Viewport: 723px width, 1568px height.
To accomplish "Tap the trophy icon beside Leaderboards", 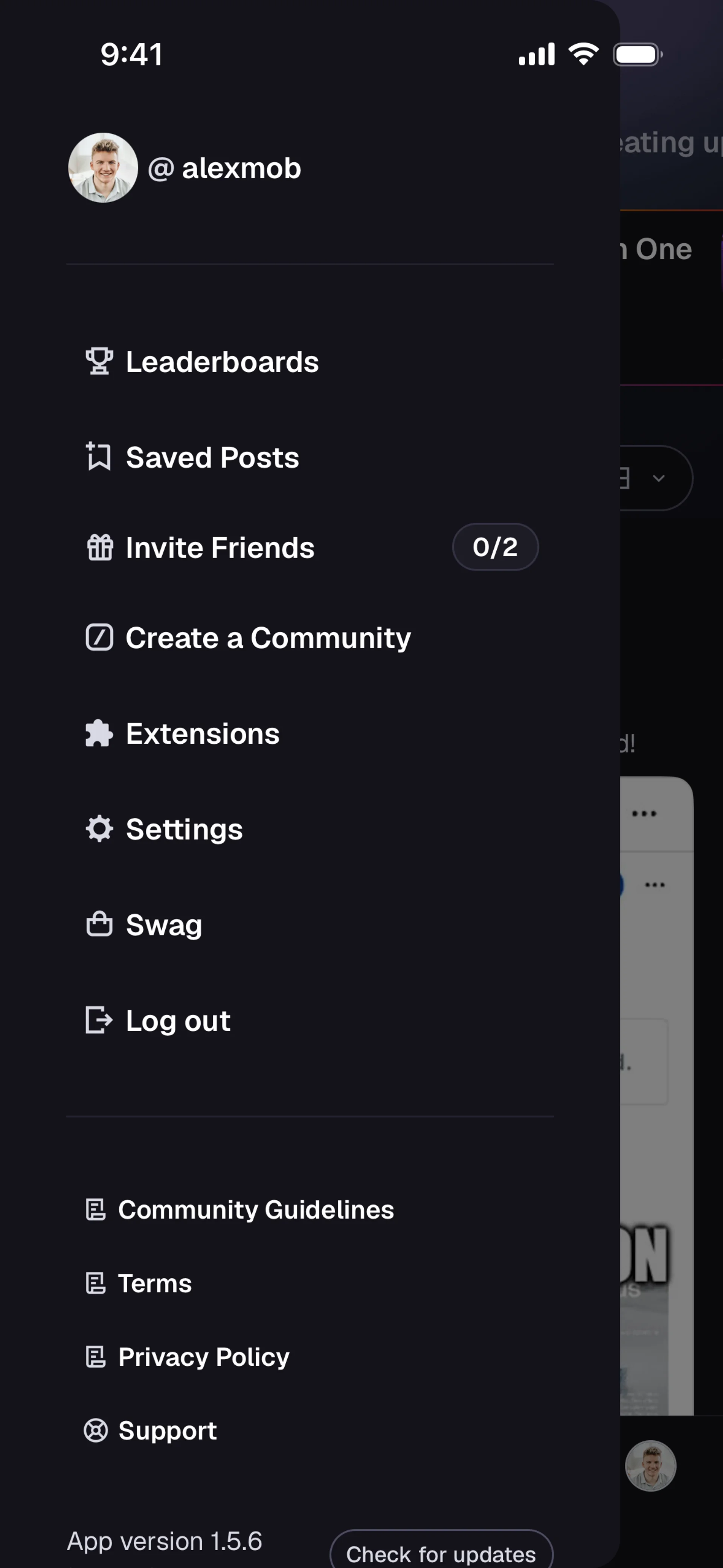I will tap(99, 362).
